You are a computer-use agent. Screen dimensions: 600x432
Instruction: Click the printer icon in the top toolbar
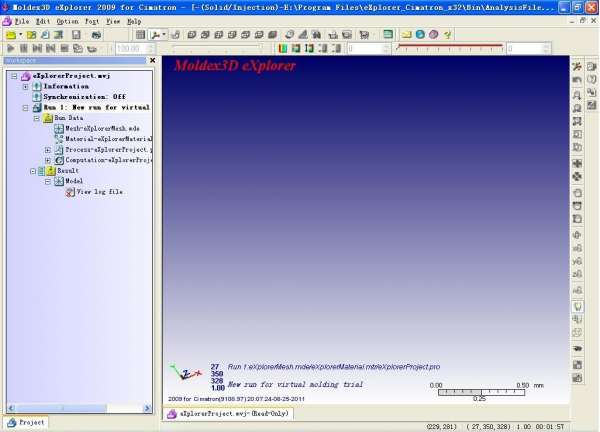click(x=96, y=35)
